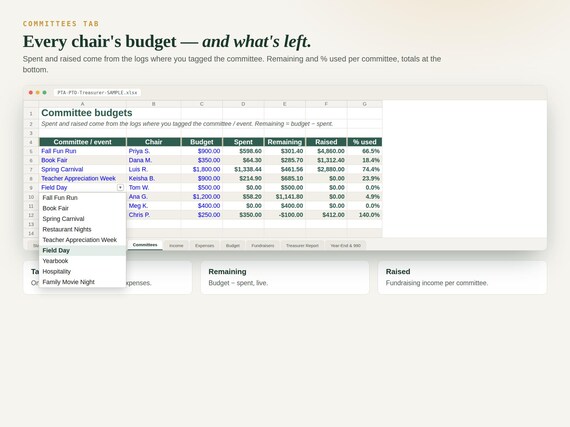Select column D header
The image size is (570, 427).
point(243,104)
